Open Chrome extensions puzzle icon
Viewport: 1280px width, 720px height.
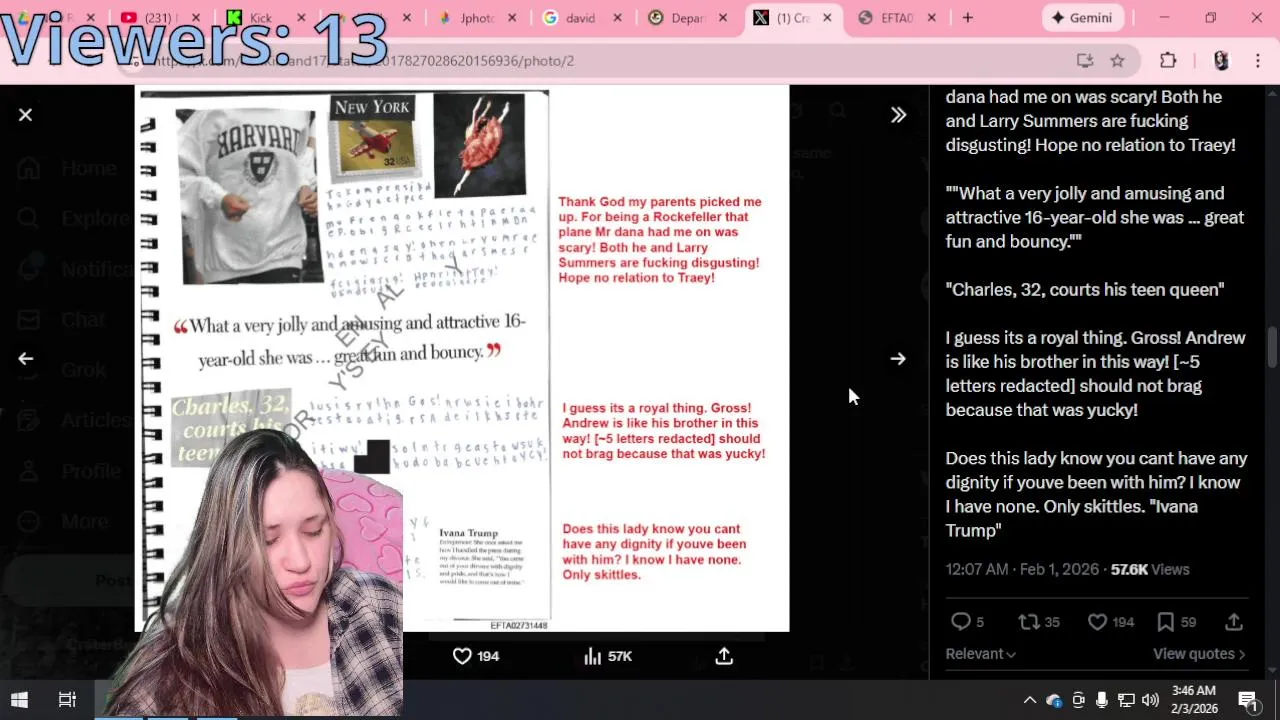pos(1168,61)
